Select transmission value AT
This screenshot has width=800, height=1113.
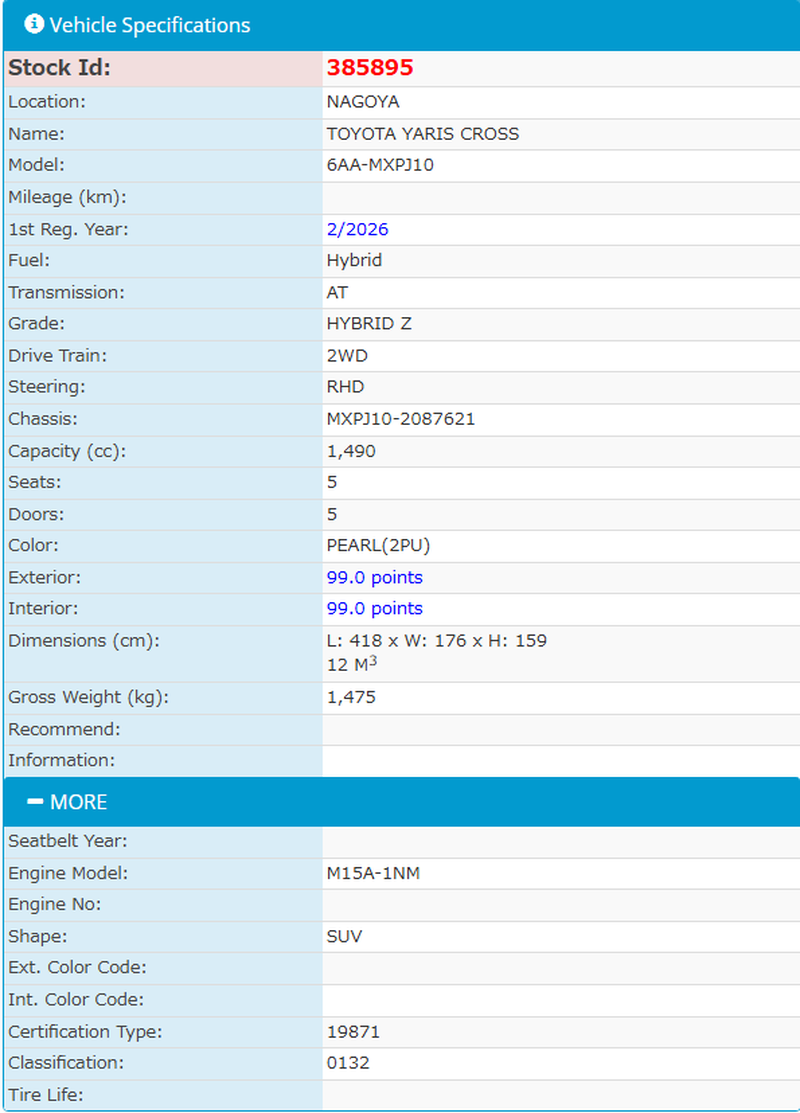coord(337,292)
